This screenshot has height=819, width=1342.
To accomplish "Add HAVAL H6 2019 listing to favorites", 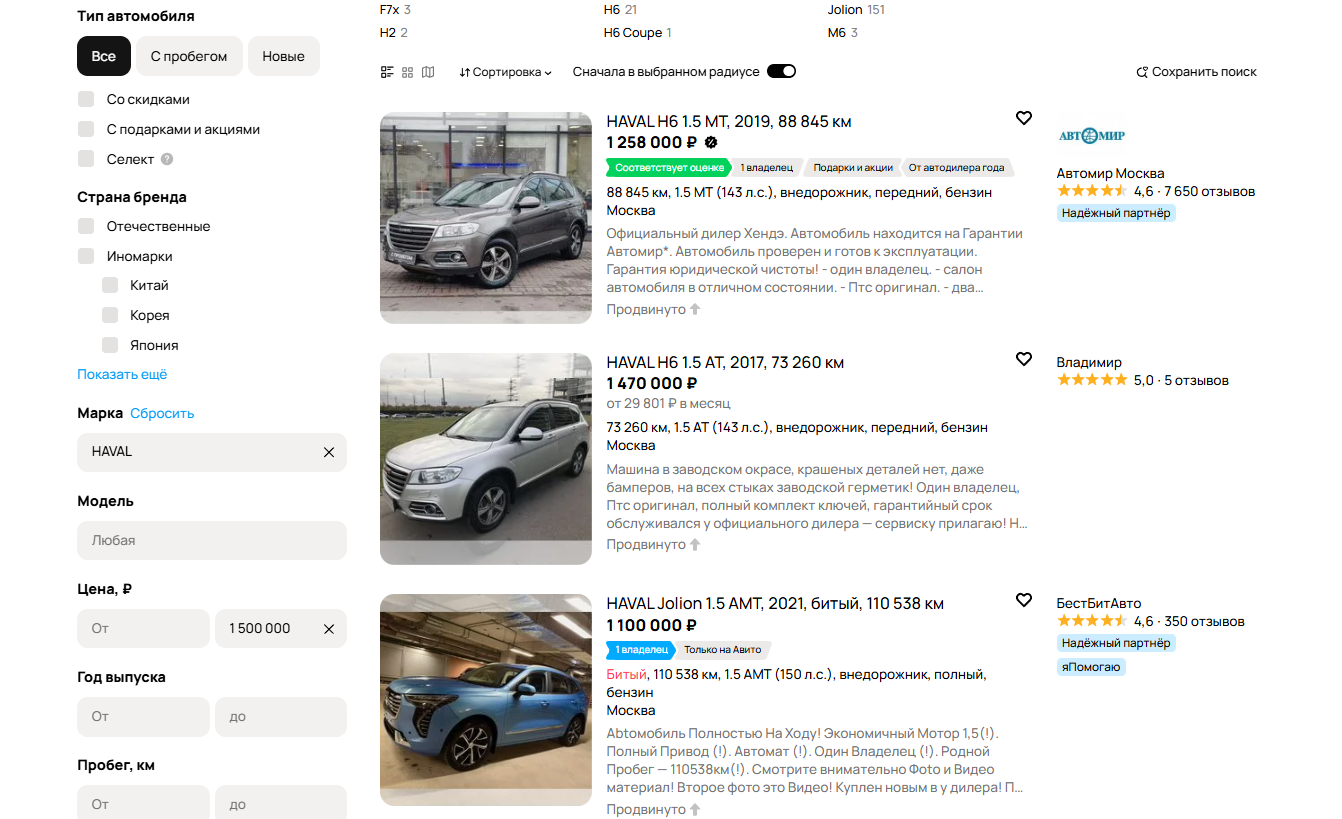I will tap(1023, 118).
